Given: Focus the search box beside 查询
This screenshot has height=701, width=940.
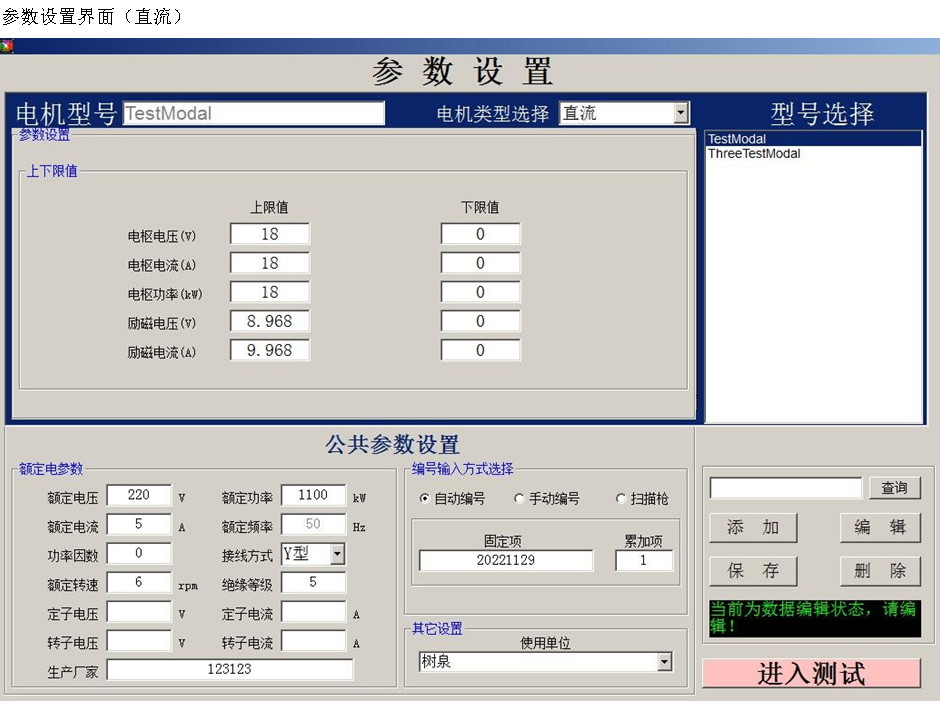Looking at the screenshot, I should [x=785, y=487].
